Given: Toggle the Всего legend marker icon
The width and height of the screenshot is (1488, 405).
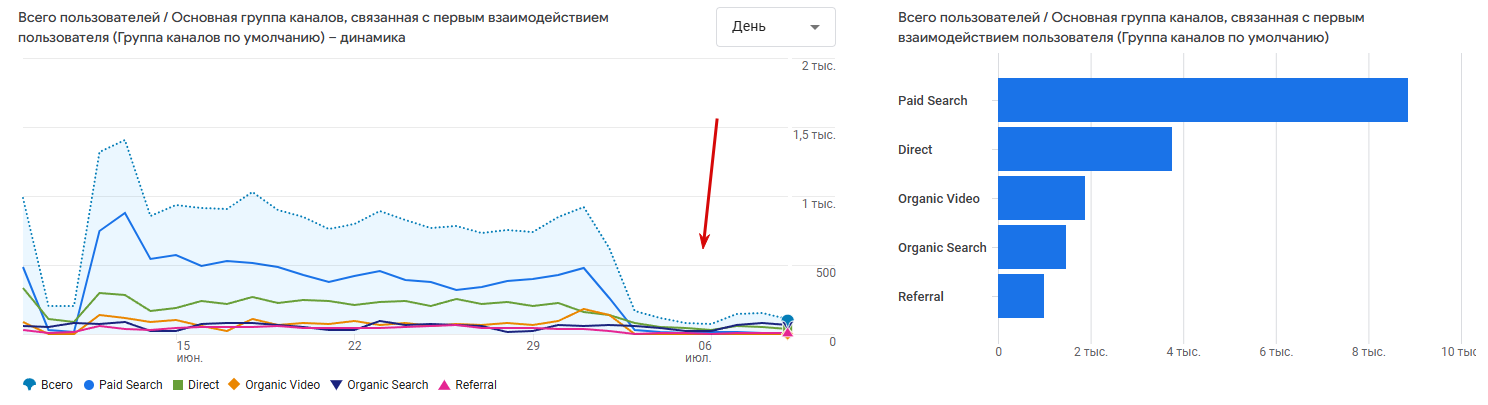Looking at the screenshot, I should 28,385.
